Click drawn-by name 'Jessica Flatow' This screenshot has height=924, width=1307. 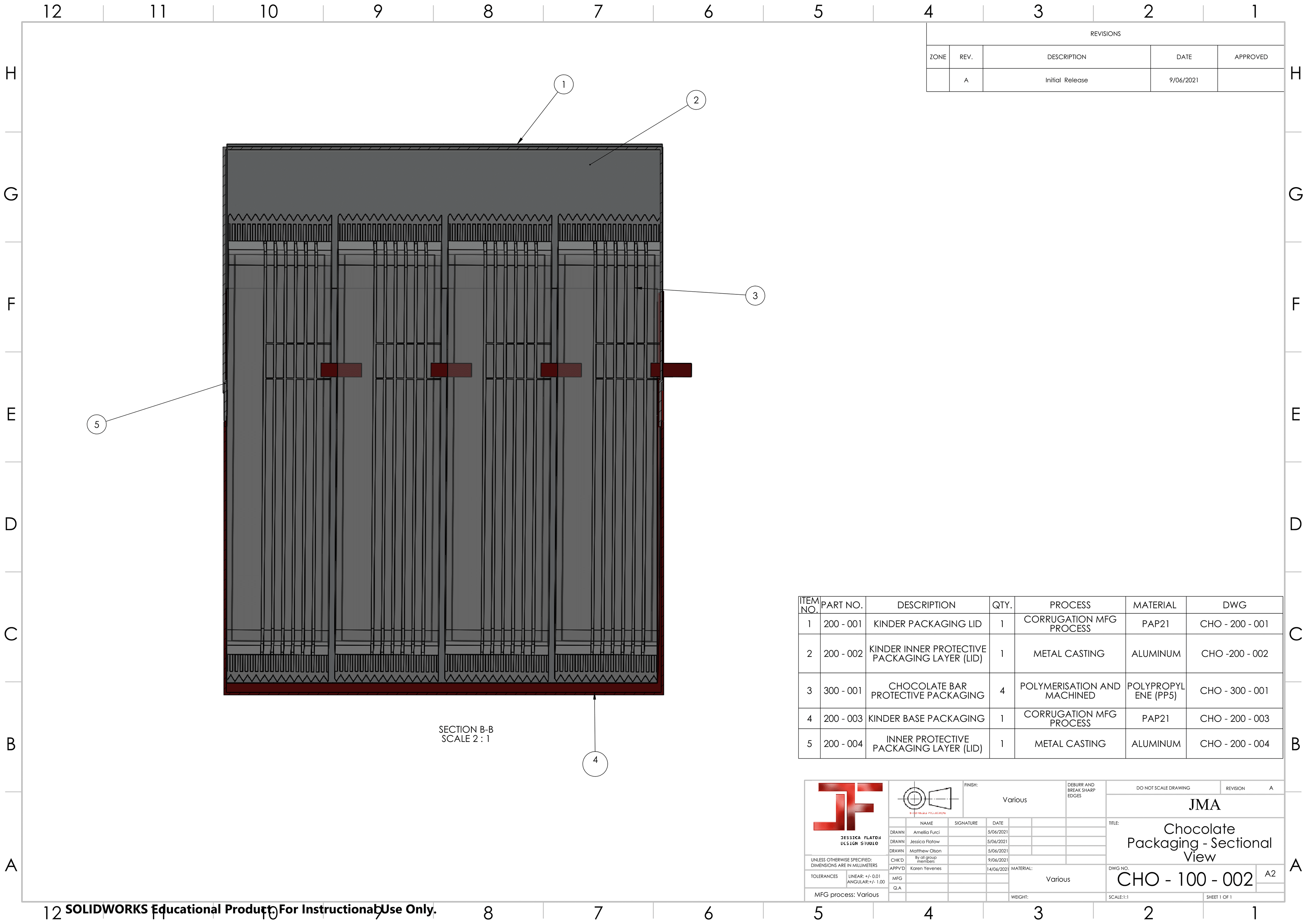(924, 841)
